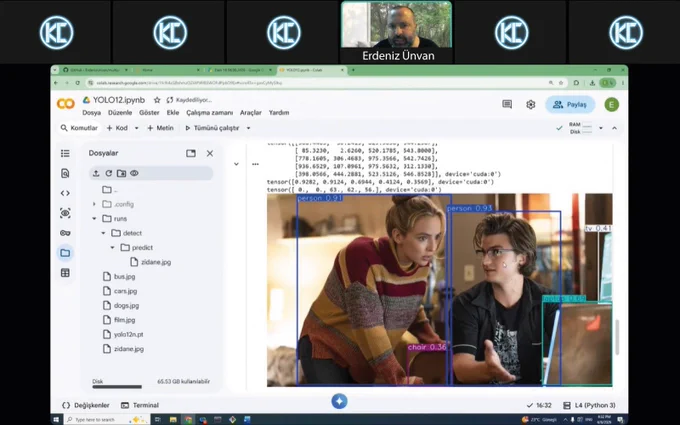
Task: Click the browser back arrow
Action: pyautogui.click(x=56, y=83)
